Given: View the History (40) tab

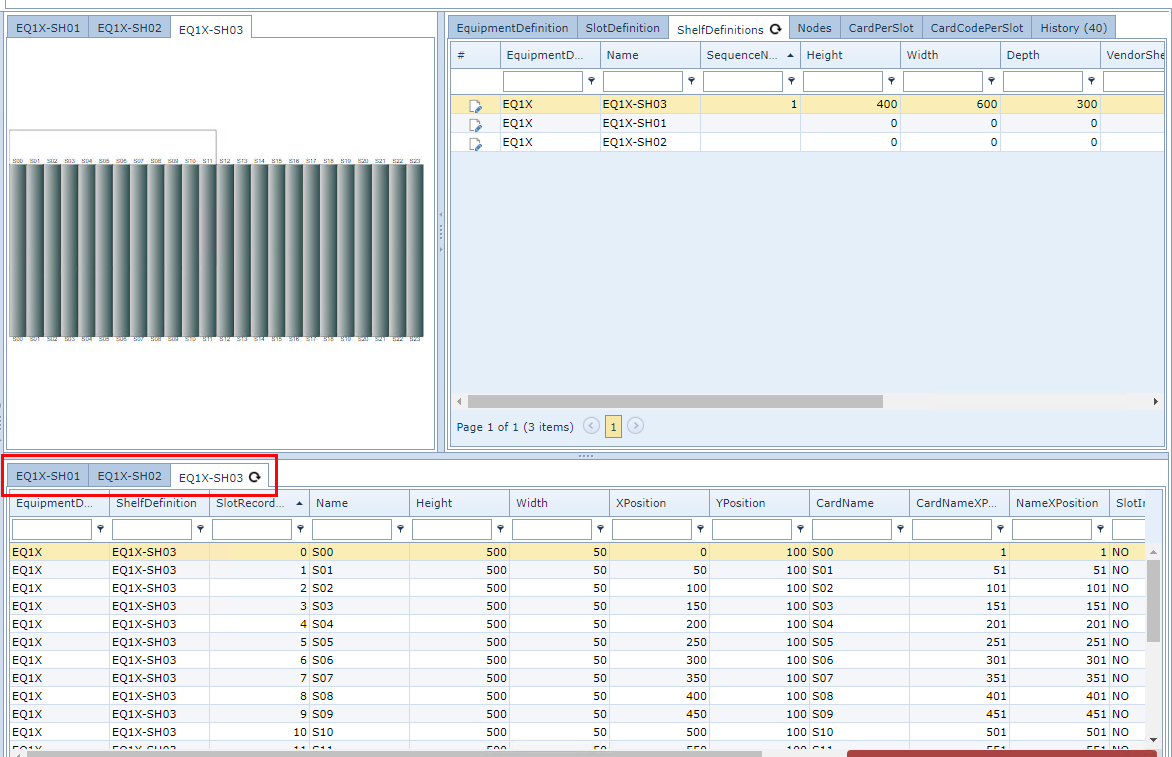Looking at the screenshot, I should tap(1073, 27).
